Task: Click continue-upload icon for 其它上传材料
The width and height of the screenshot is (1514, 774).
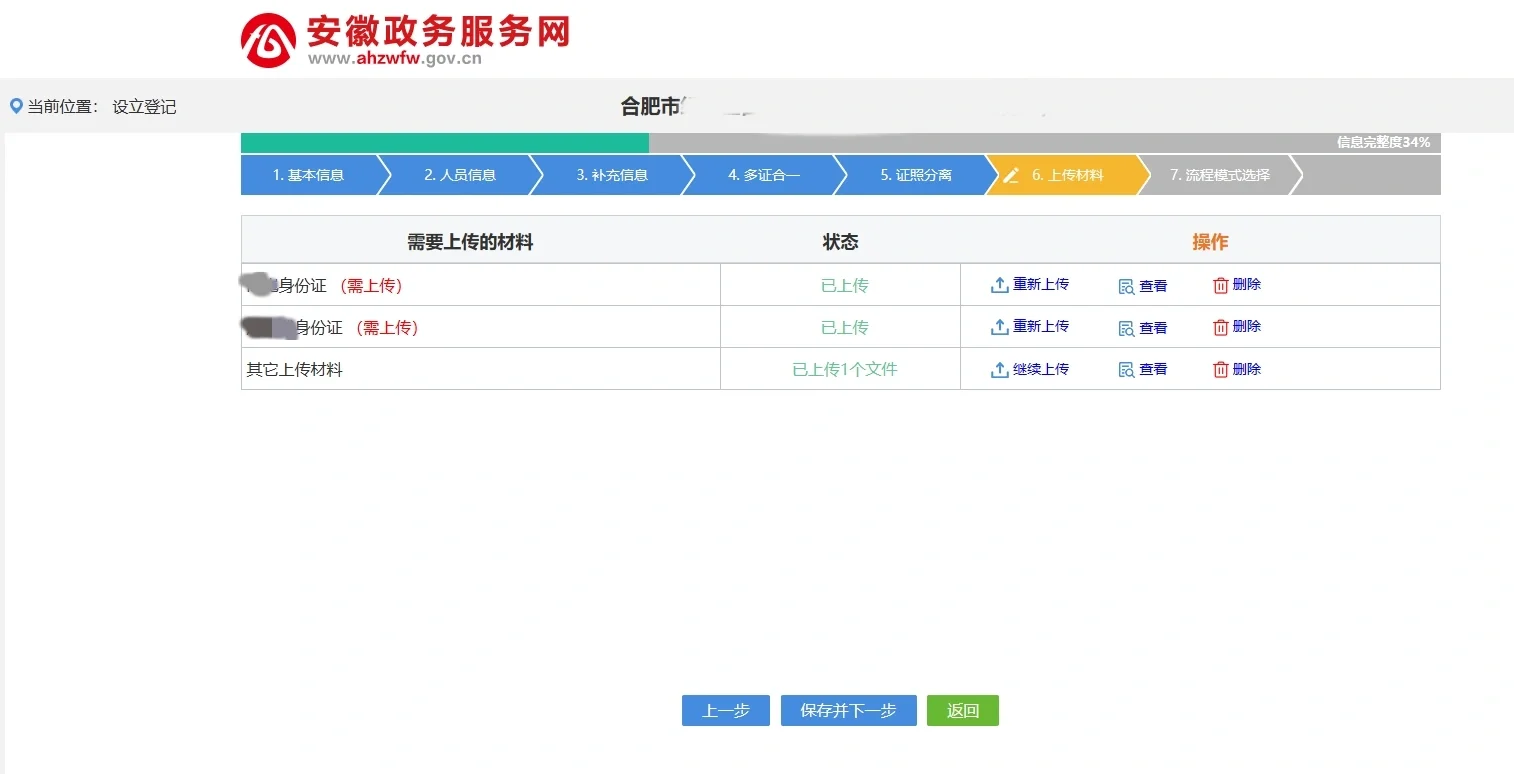Action: click(999, 370)
